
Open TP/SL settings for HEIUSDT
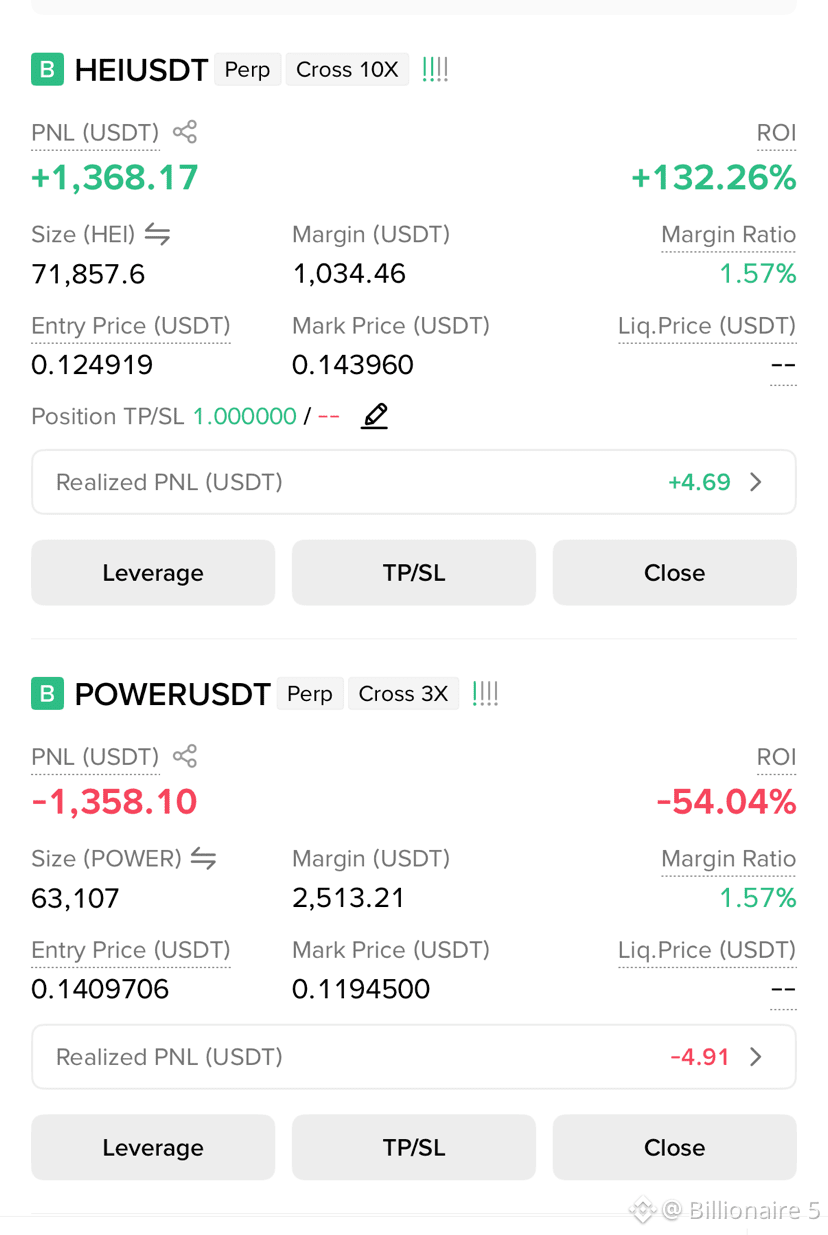414,573
